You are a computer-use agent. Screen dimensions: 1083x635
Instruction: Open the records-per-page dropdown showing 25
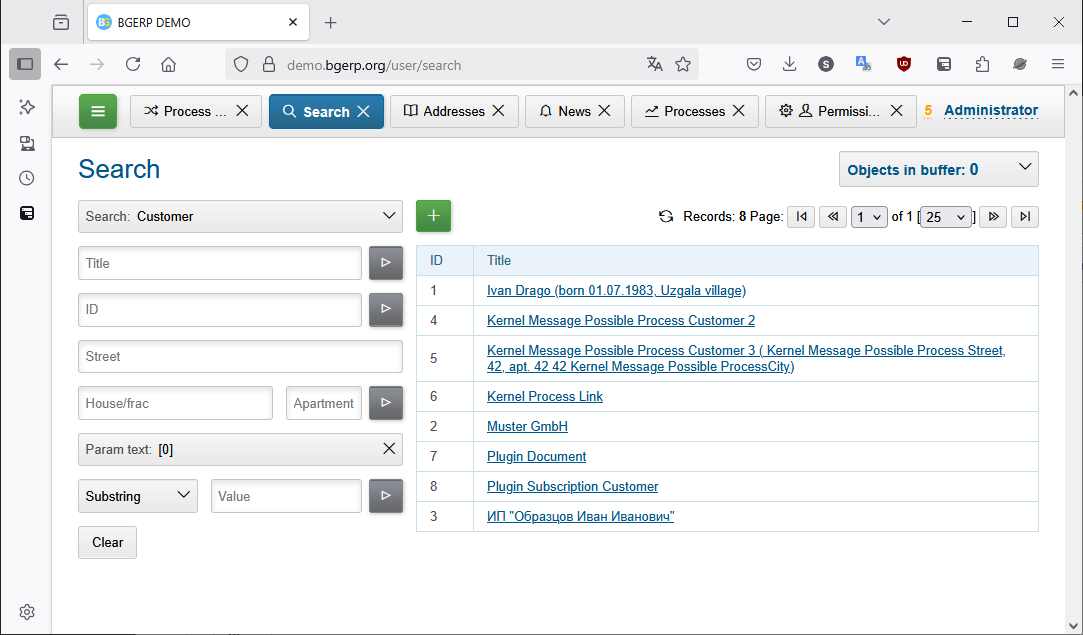[944, 216]
